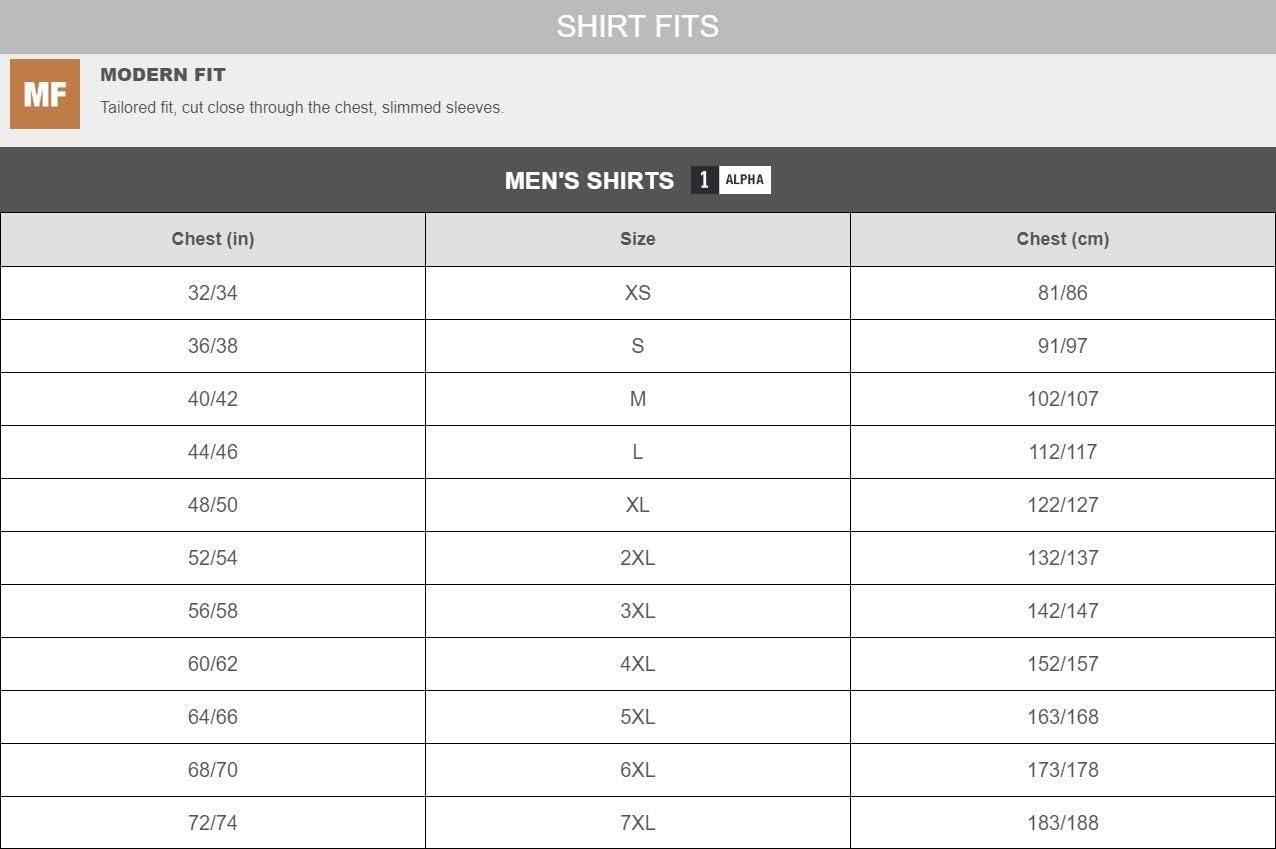Click the 163/168 chest centimeters cell
The height and width of the screenshot is (849, 1276).
click(1062, 717)
